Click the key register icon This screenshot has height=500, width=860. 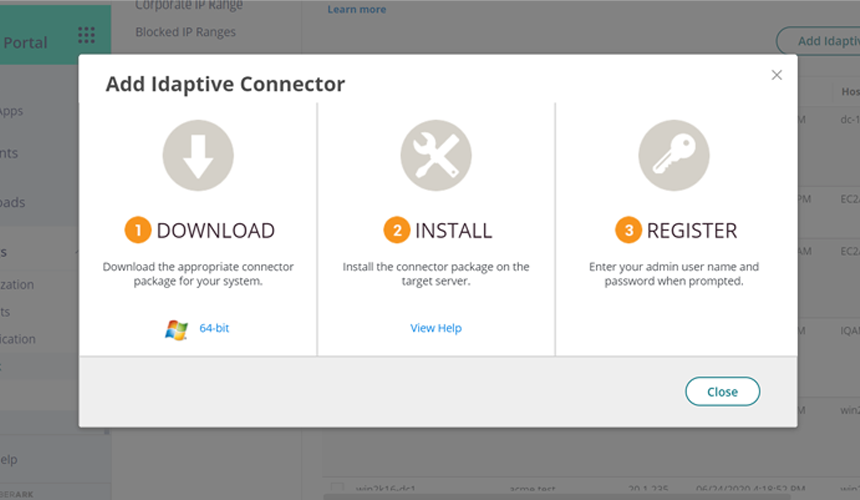pos(674,155)
